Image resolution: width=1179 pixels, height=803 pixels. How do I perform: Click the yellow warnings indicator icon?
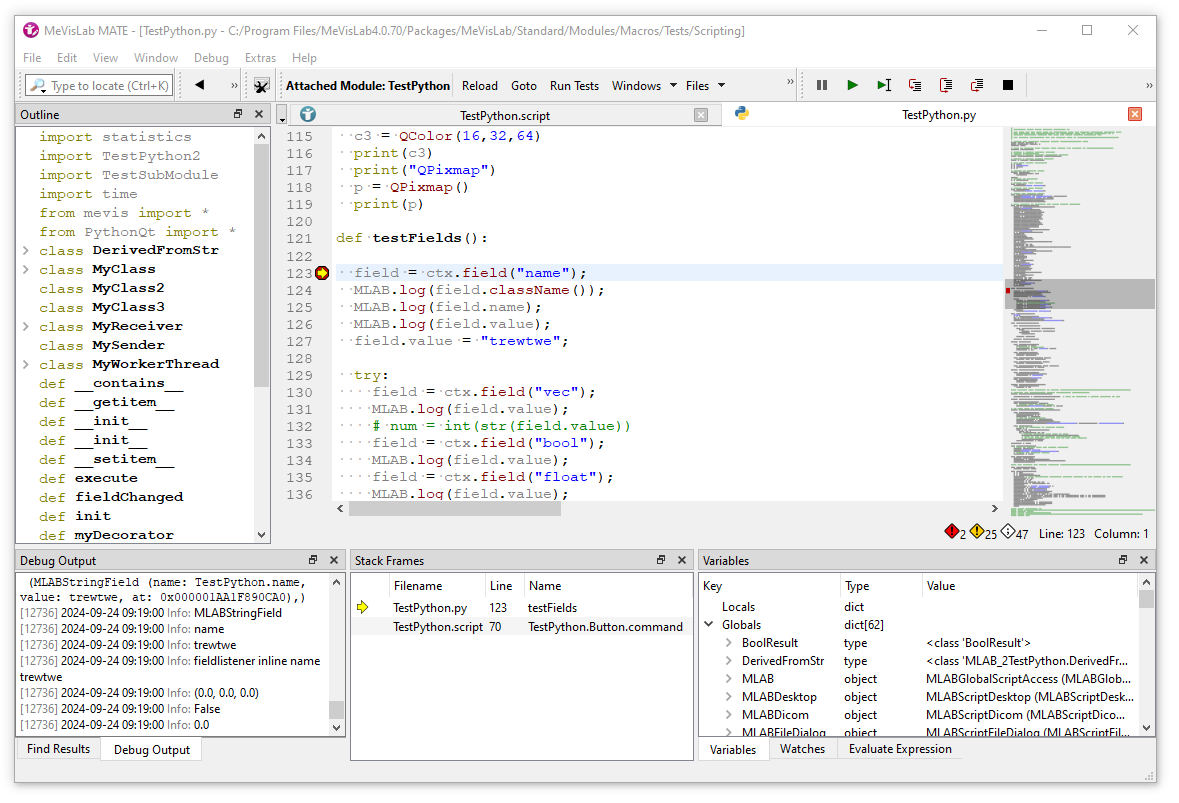pyautogui.click(x=977, y=533)
